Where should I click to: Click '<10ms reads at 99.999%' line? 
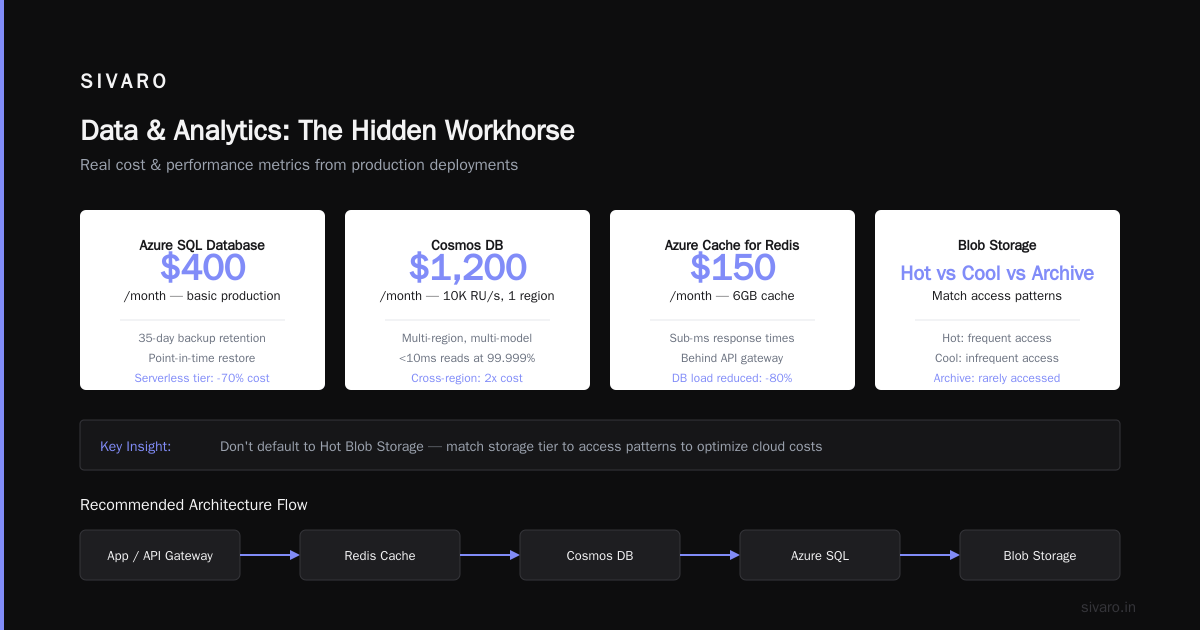pyautogui.click(x=467, y=358)
